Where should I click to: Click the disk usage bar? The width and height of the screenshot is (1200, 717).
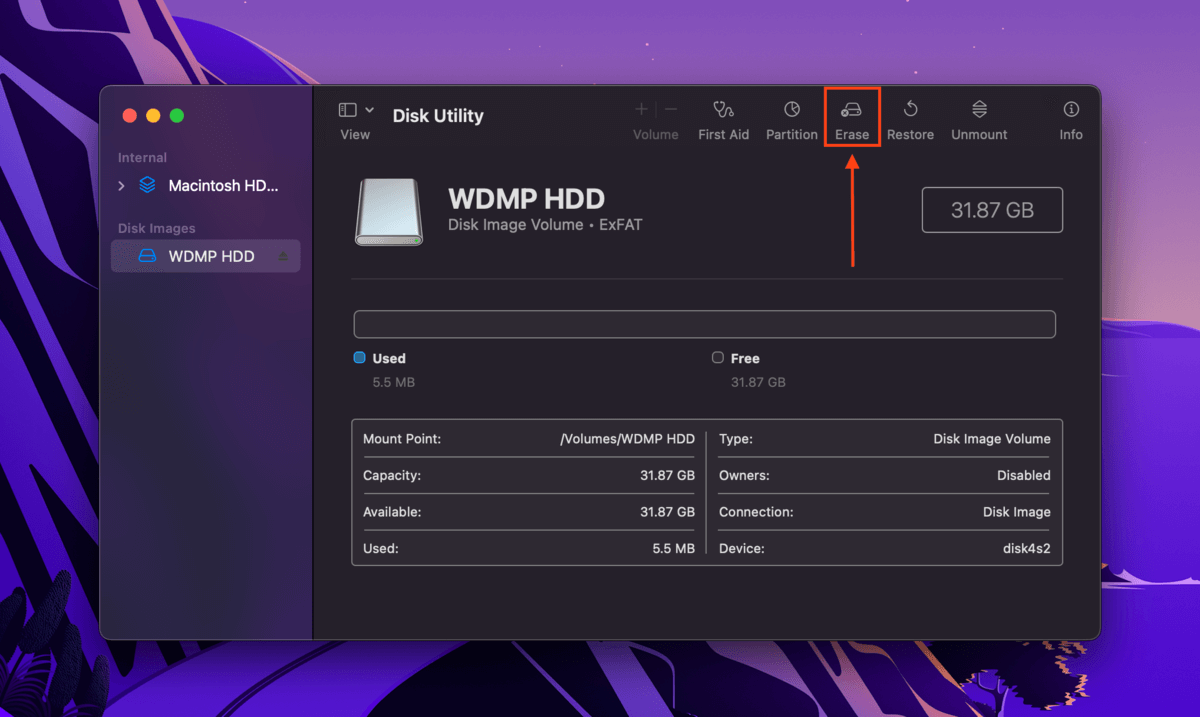point(705,324)
